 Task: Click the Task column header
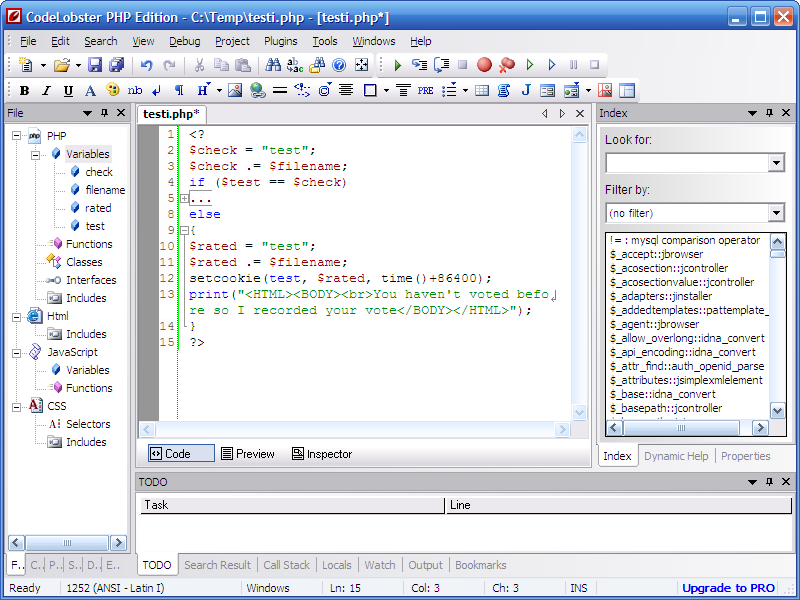[x=292, y=505]
